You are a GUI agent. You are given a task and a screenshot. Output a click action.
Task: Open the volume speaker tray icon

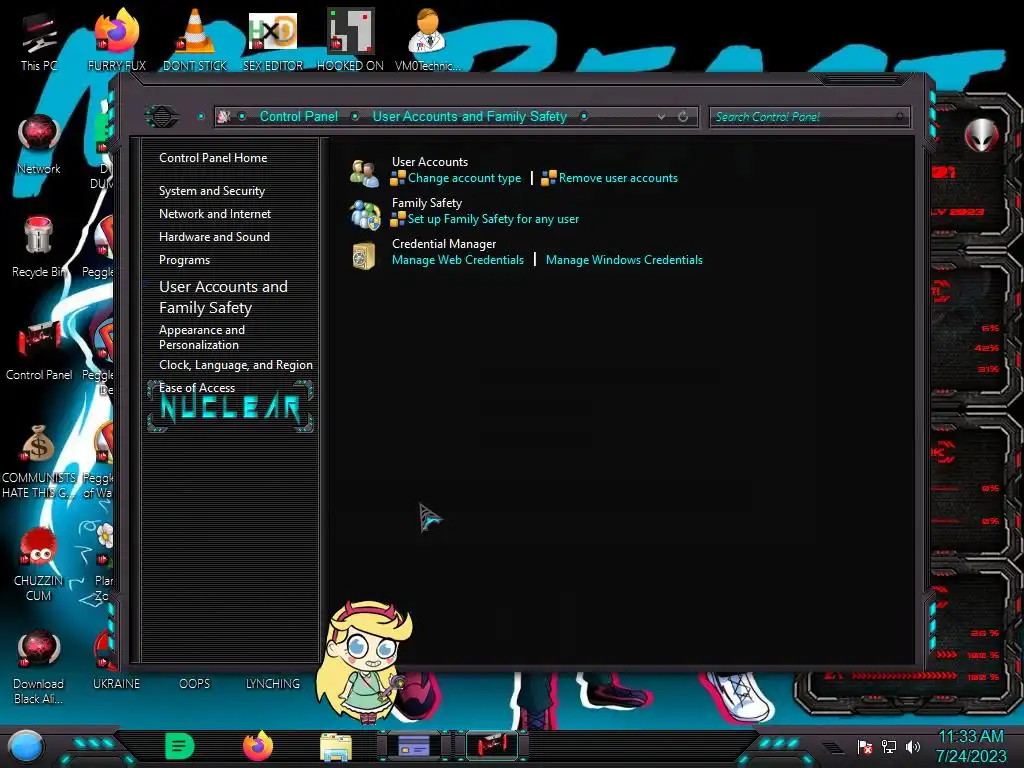pyautogui.click(x=913, y=747)
